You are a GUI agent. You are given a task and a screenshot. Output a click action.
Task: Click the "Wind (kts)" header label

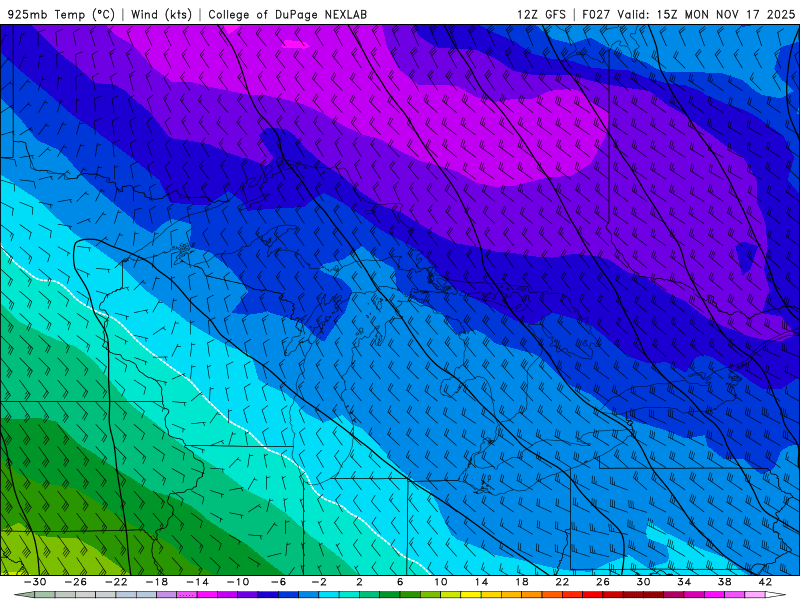tap(161, 14)
